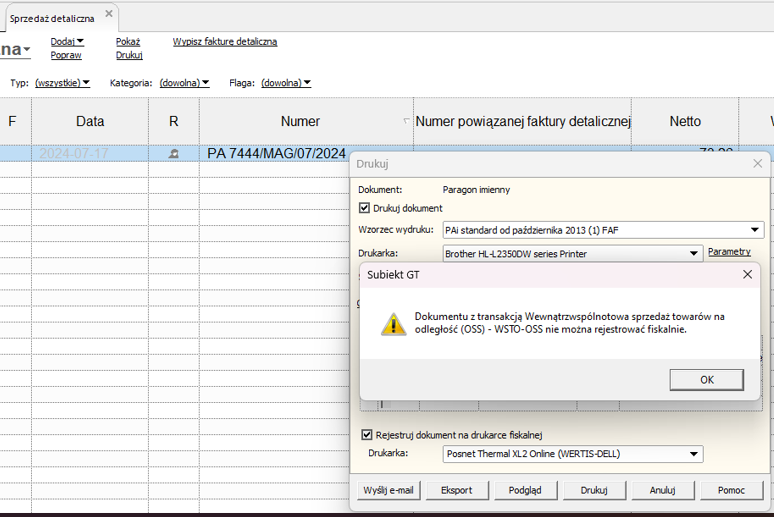774x517 pixels.
Task: Click the Popraw link
Action: pyautogui.click(x=66, y=55)
